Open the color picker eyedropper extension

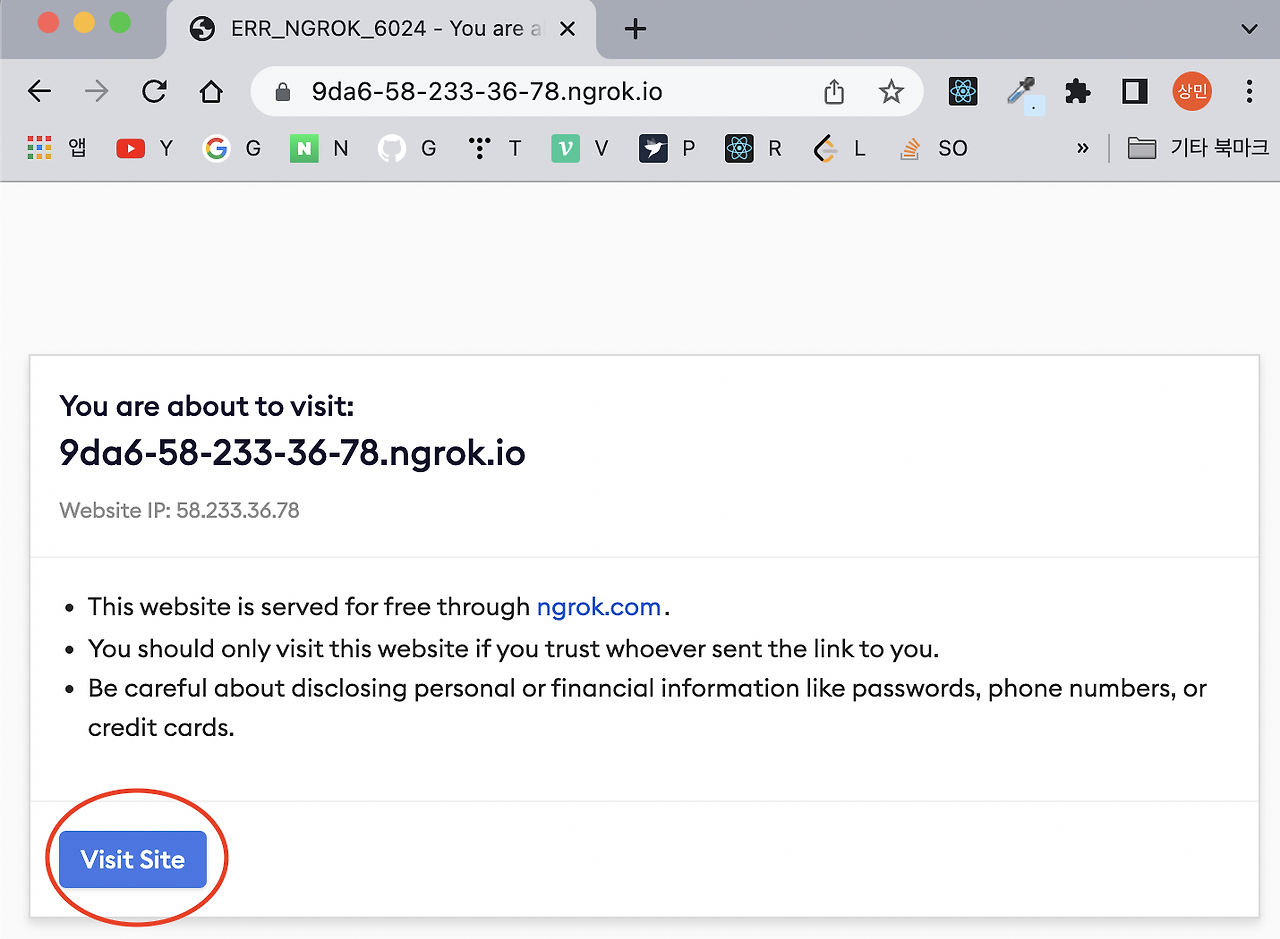(x=1021, y=92)
